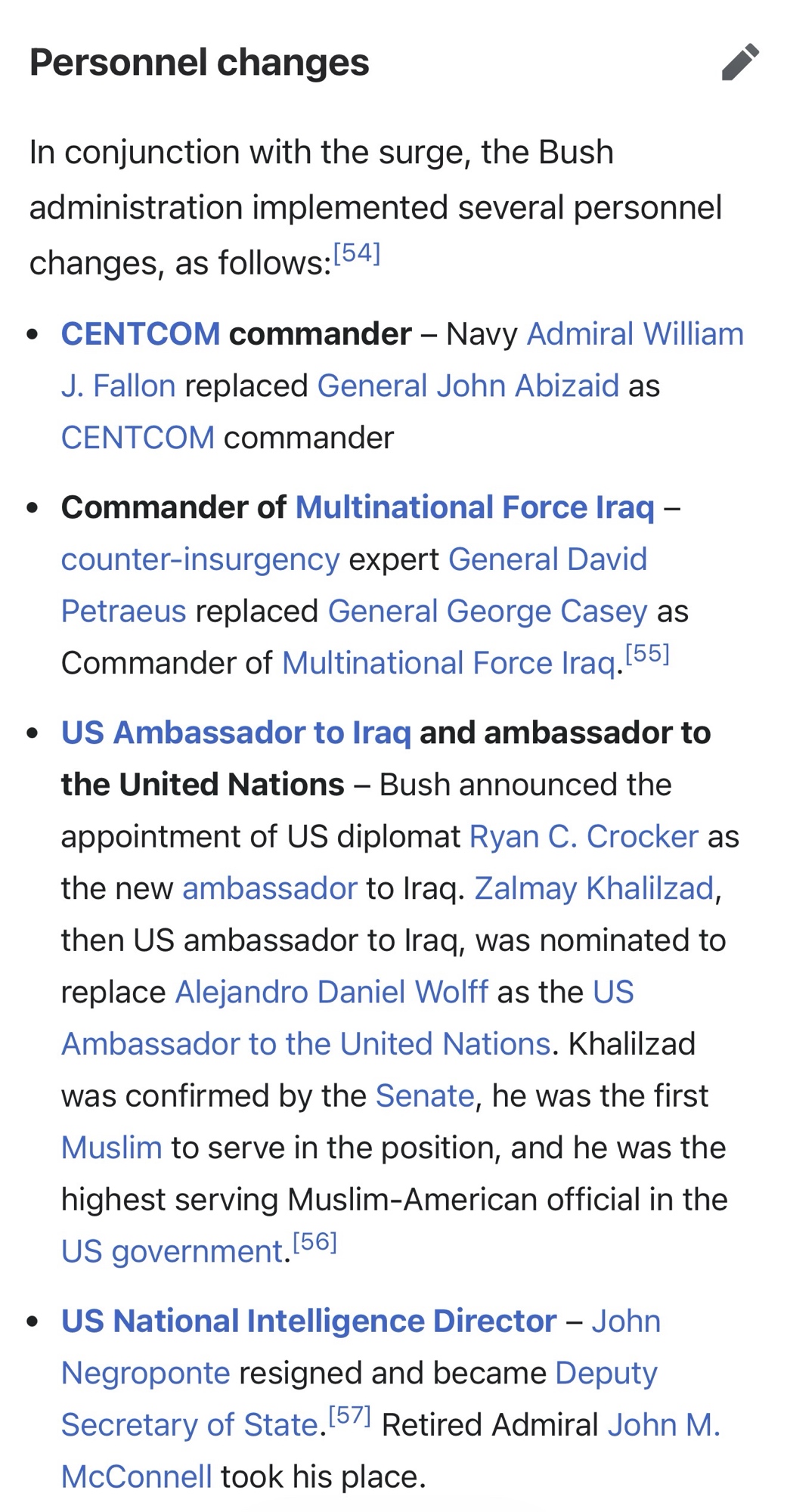
Task: Follow the Muslim link
Action: 112,1148
